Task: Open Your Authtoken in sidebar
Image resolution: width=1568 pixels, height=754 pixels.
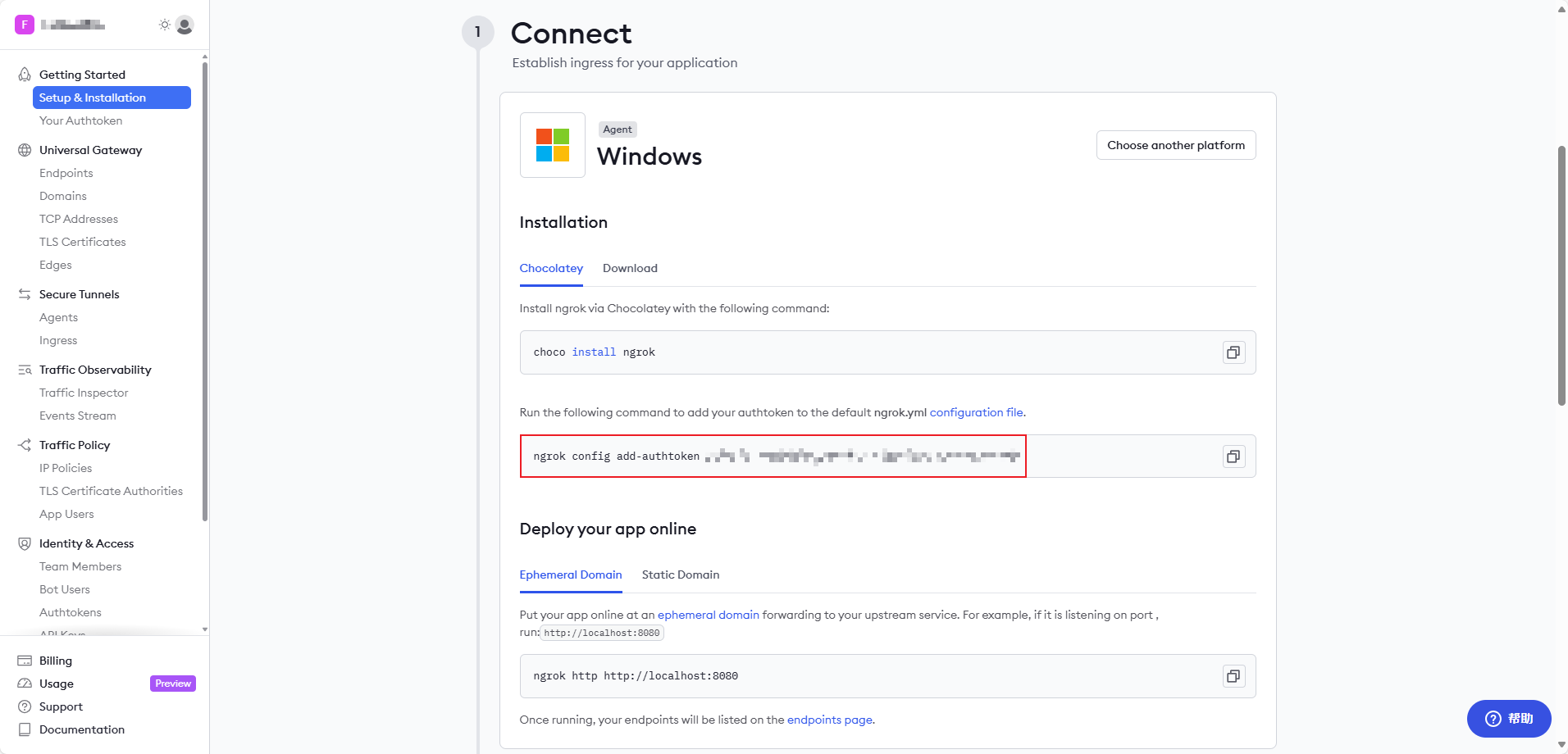Action: [80, 120]
